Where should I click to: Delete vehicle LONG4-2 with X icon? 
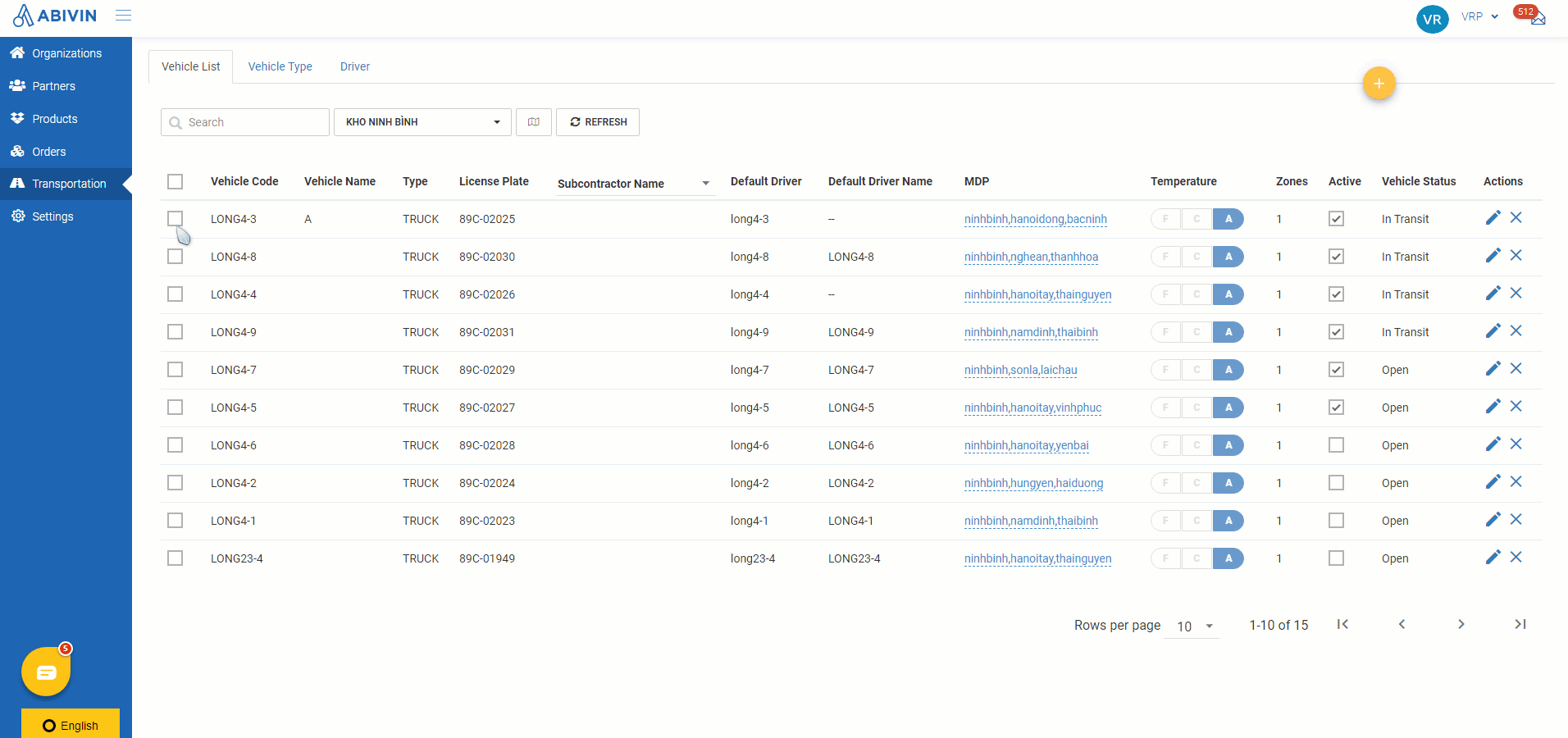(x=1516, y=481)
